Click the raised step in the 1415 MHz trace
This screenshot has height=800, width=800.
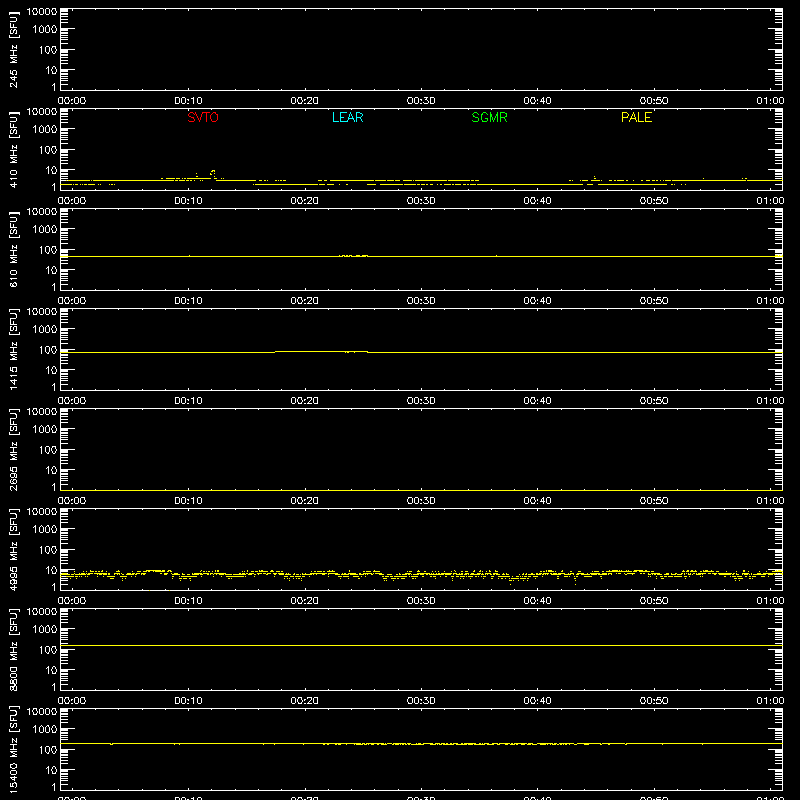321,352
